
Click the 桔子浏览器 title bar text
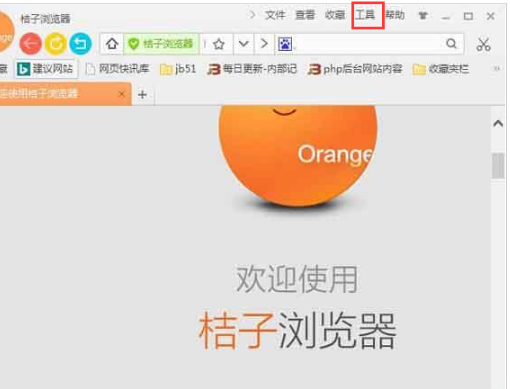(x=46, y=18)
